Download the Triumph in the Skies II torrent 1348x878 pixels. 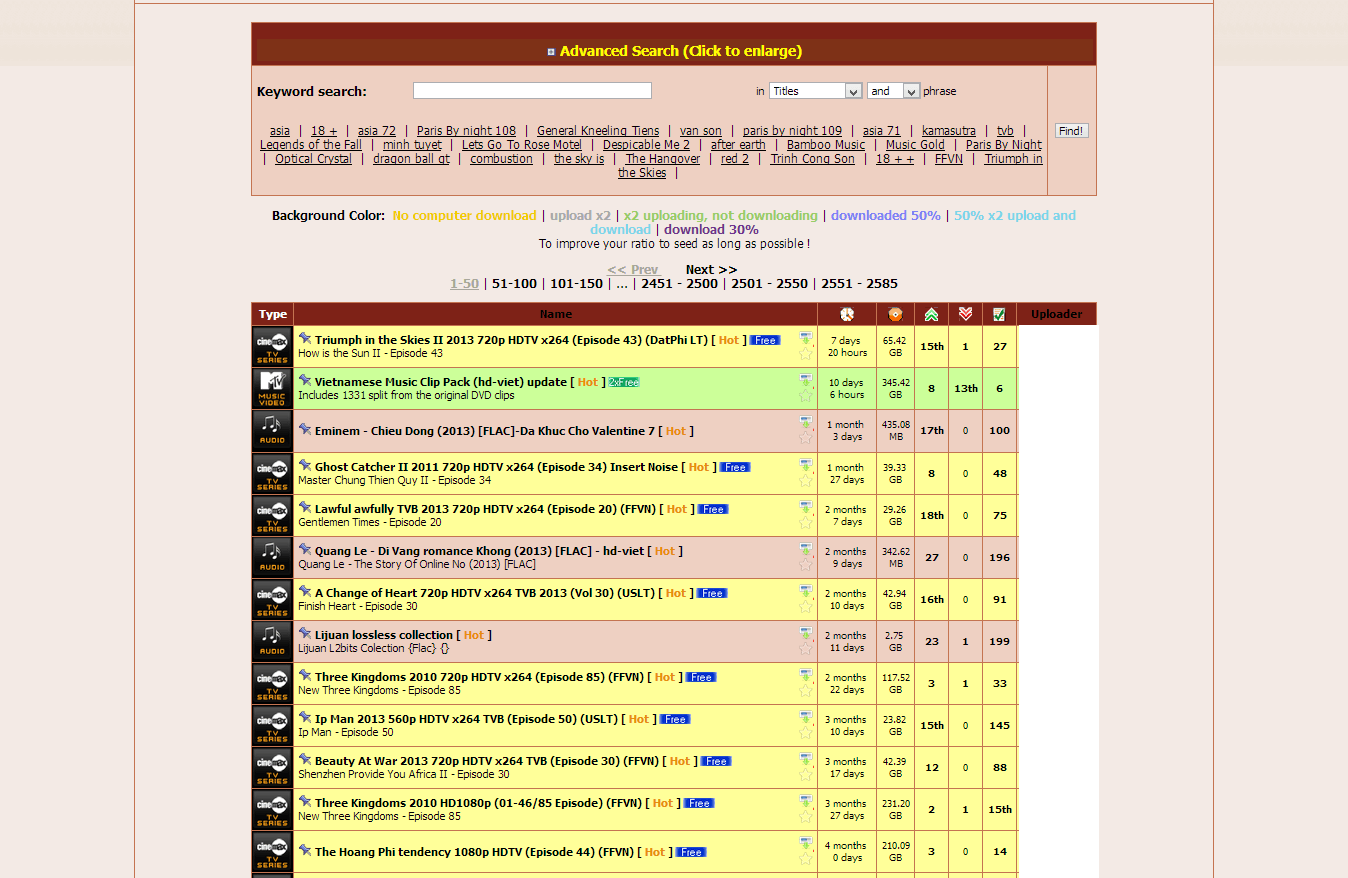pos(806,338)
